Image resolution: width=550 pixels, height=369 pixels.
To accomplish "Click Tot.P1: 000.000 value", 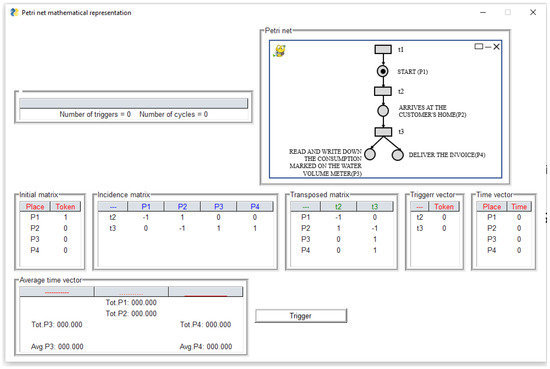I will click(131, 302).
